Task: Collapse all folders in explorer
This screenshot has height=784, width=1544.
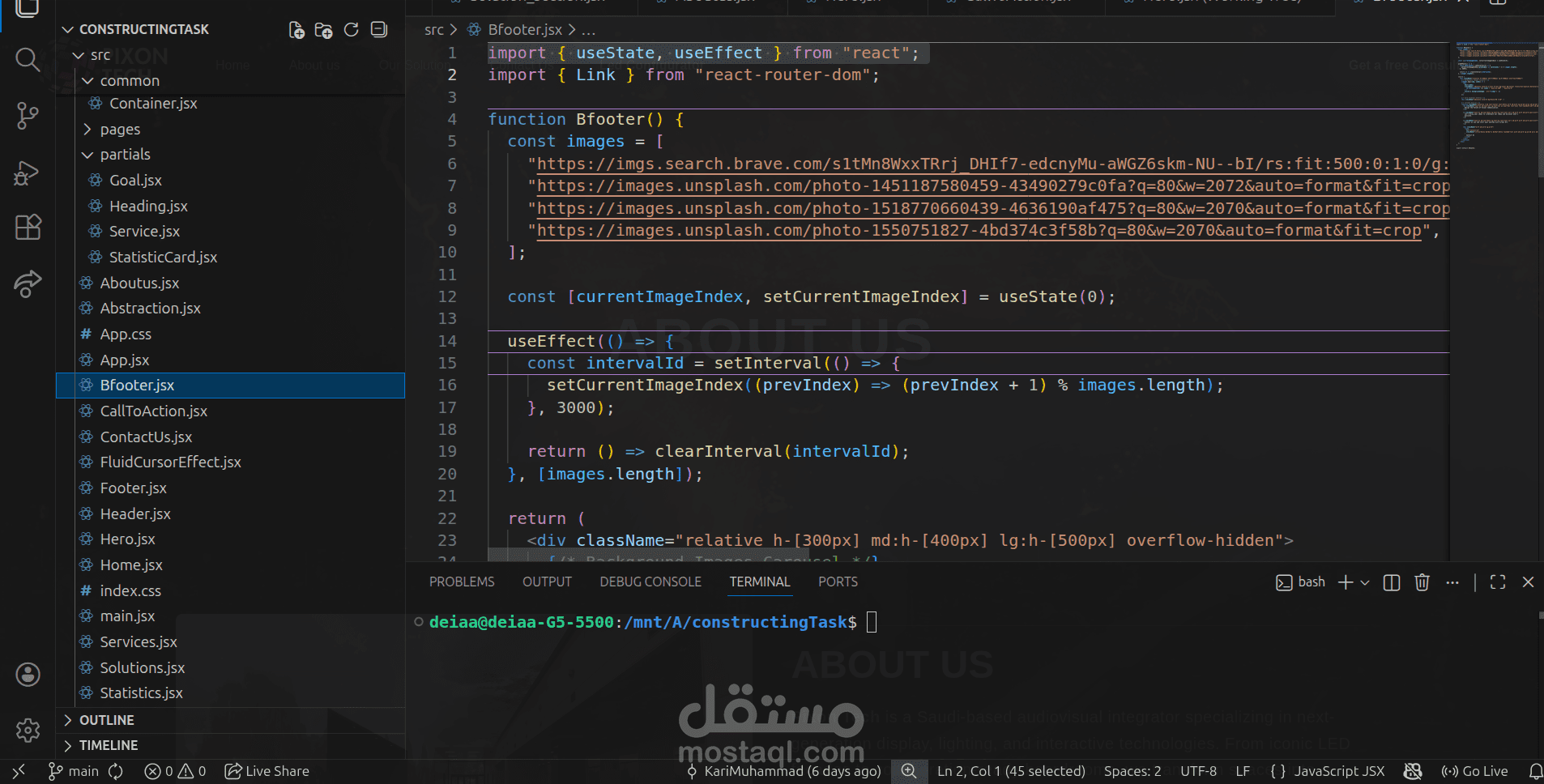Action: 378,30
